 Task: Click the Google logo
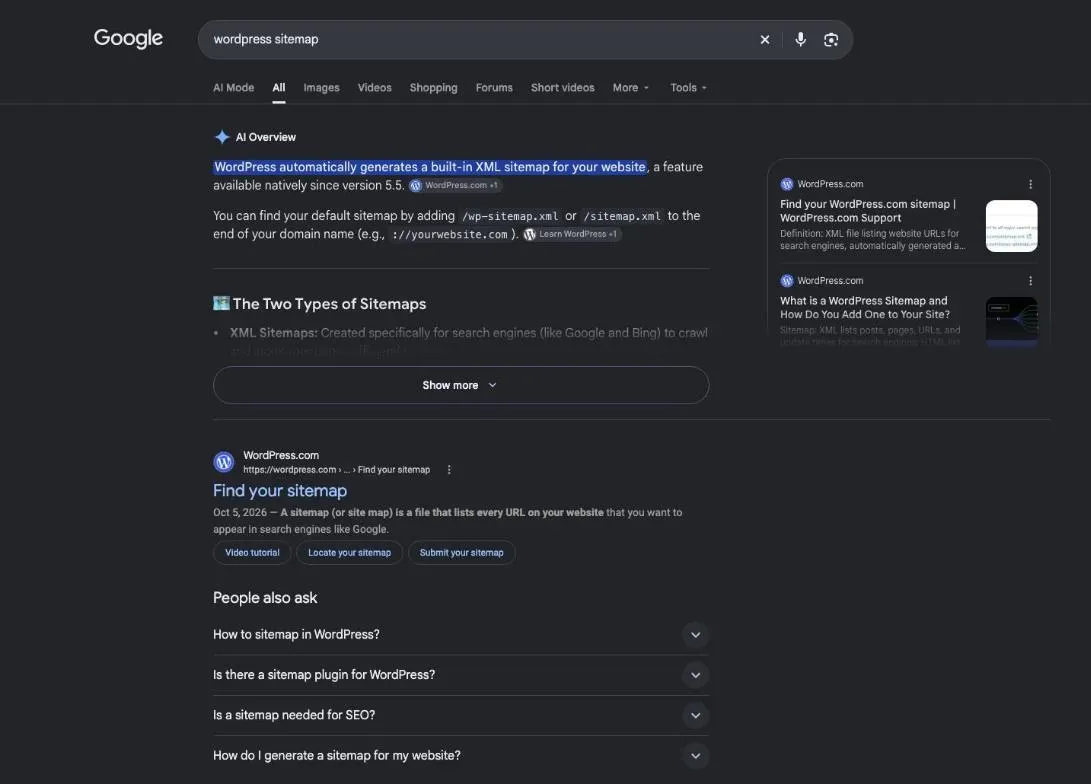[128, 38]
